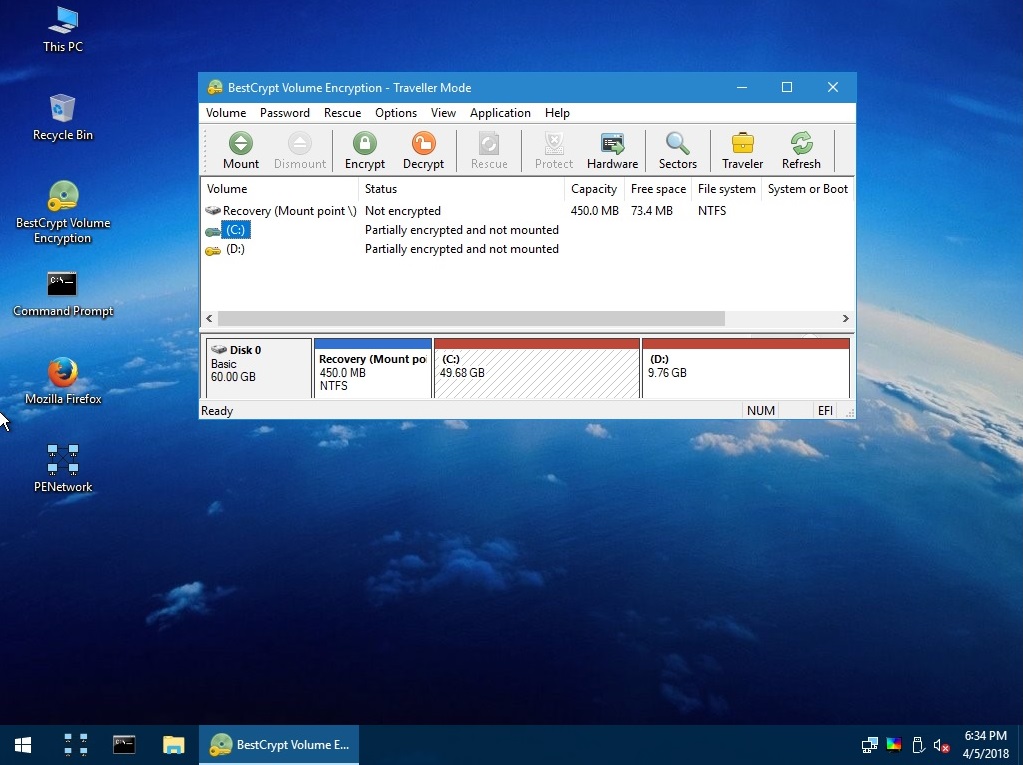1023x765 pixels.
Task: Click the taskbar clock showing 6:34 PM
Action: click(985, 745)
